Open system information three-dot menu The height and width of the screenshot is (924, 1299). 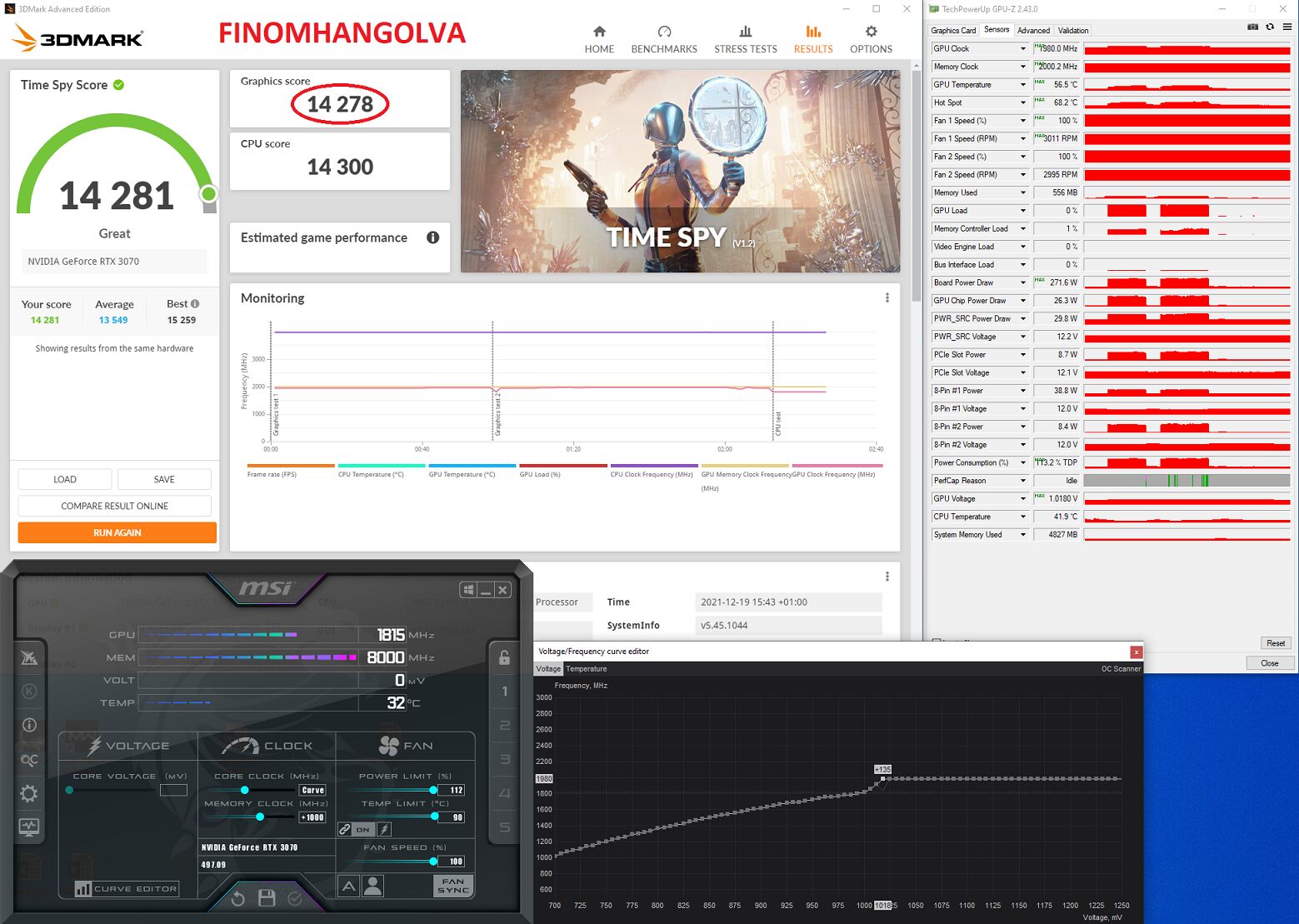pos(887,577)
